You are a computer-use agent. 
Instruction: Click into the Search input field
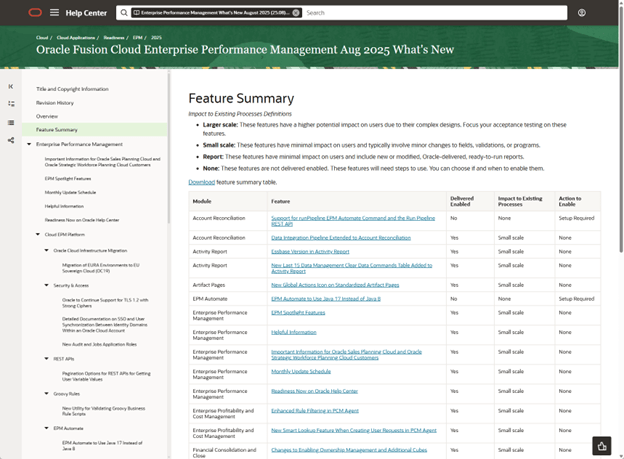pos(430,13)
